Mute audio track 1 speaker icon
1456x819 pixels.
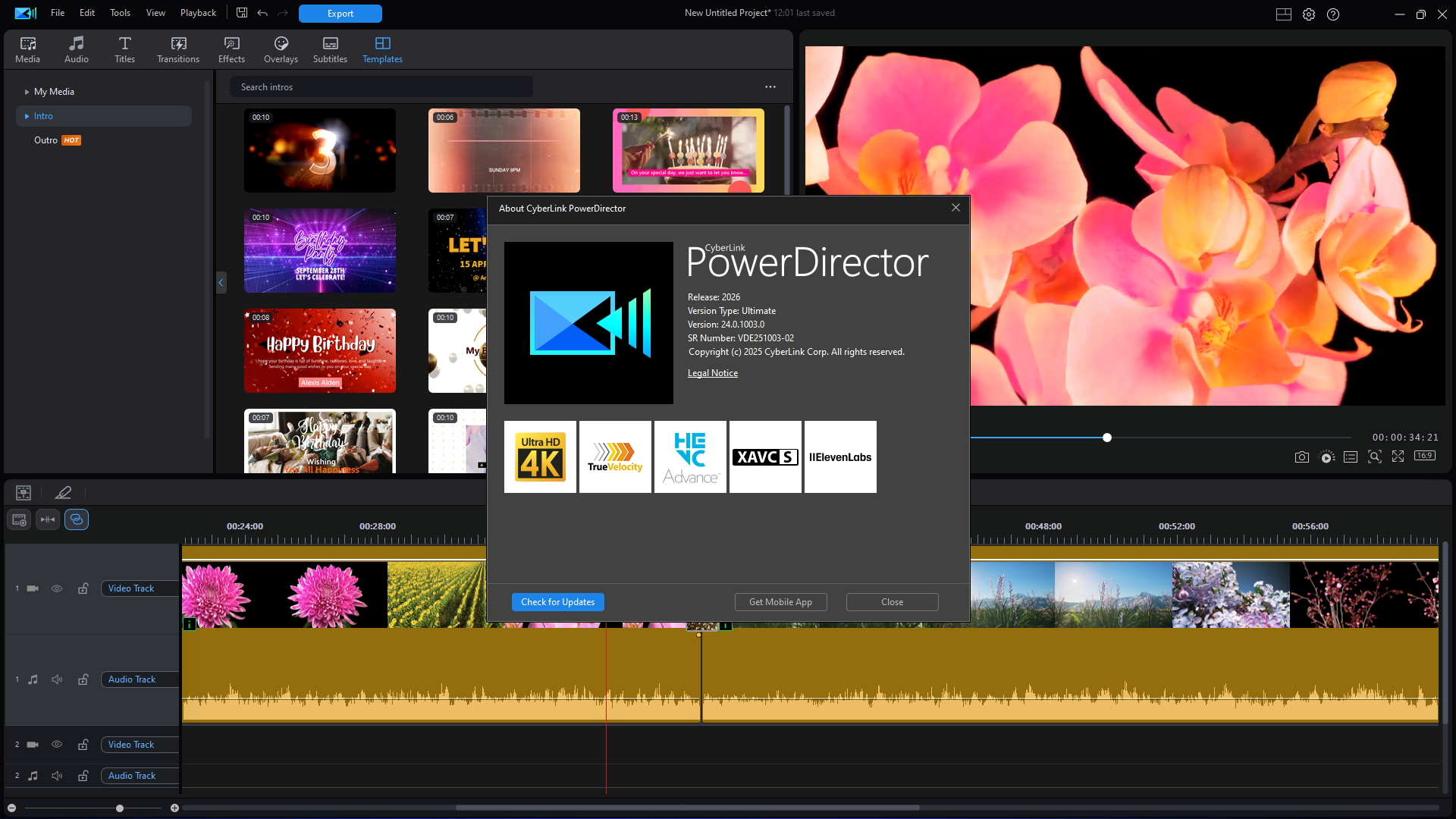coord(57,679)
